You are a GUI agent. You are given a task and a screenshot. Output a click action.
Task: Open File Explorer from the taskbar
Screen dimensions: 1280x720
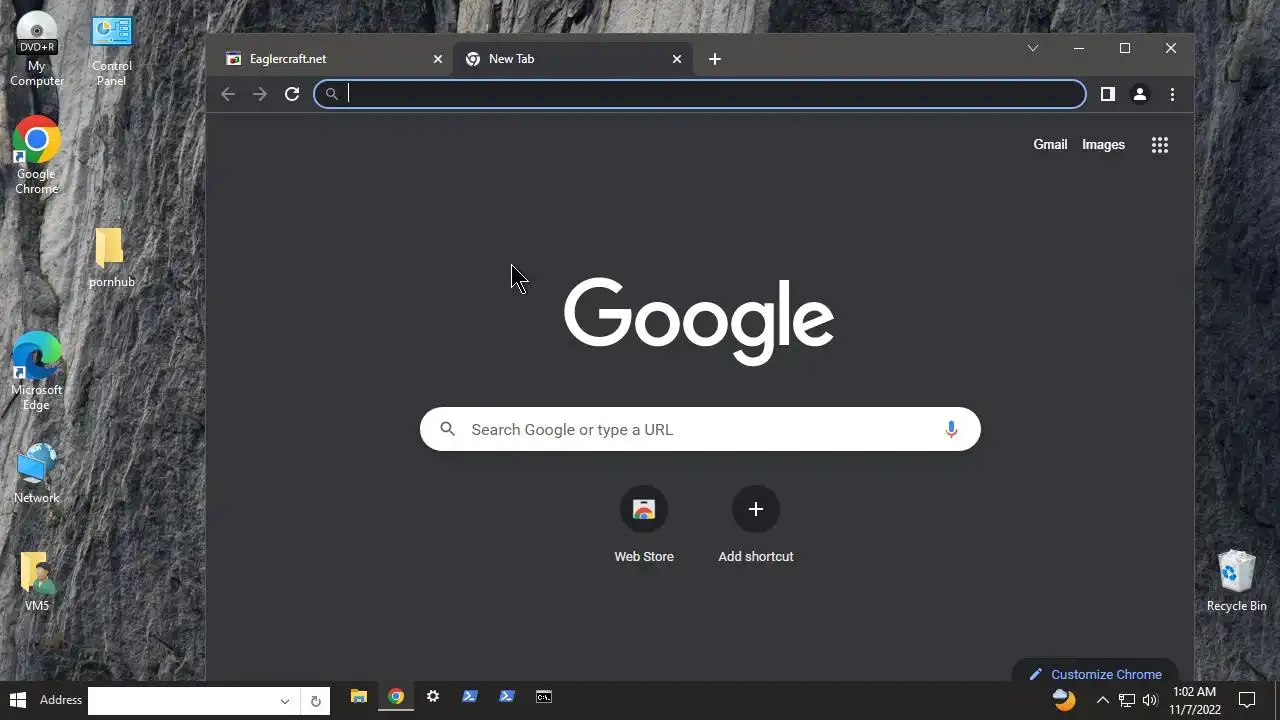358,697
